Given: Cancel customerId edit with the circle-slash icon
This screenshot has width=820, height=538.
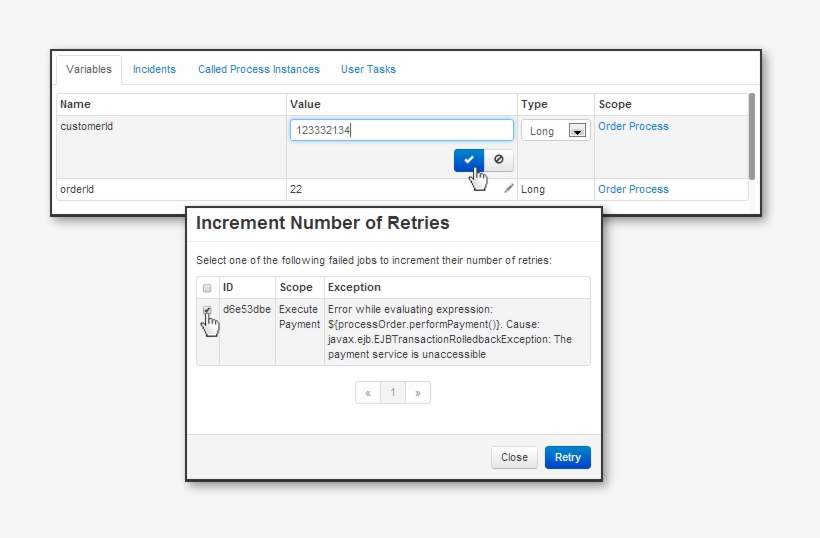Looking at the screenshot, I should click(499, 159).
